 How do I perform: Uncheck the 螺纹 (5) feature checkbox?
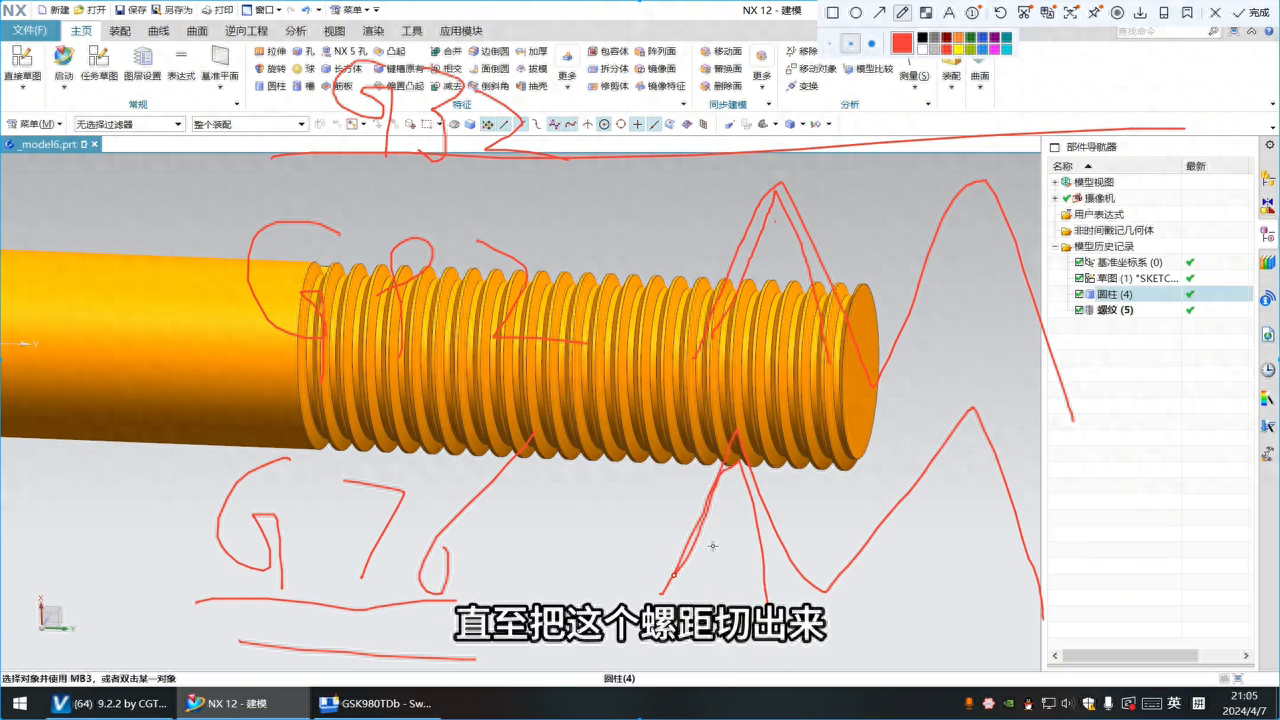(1079, 310)
